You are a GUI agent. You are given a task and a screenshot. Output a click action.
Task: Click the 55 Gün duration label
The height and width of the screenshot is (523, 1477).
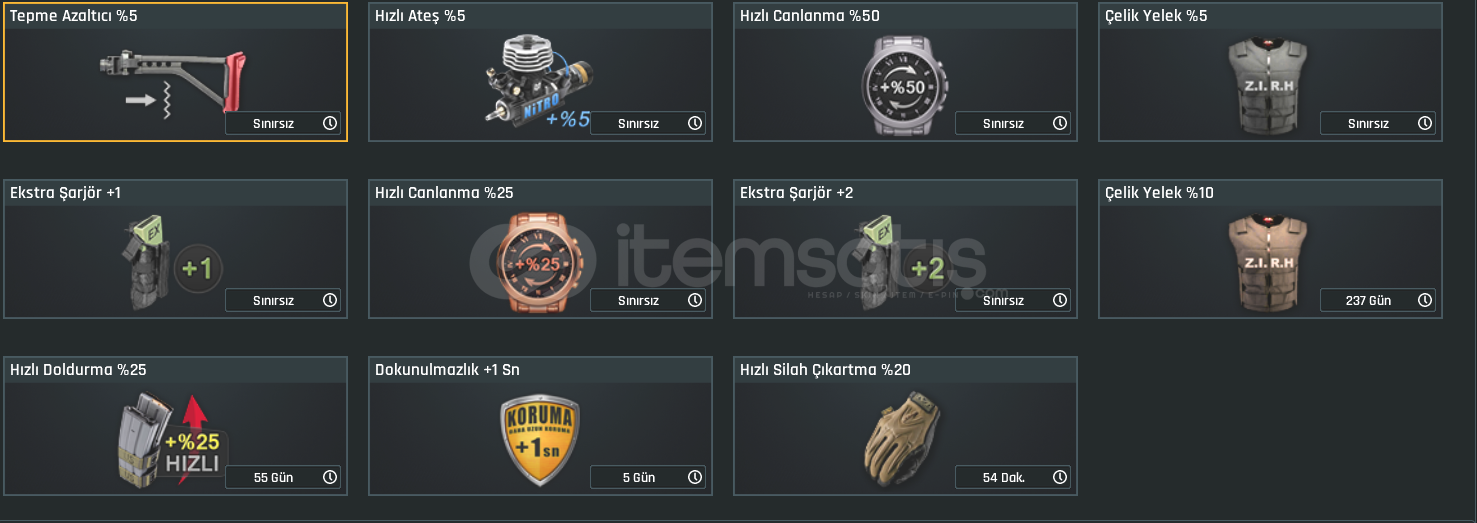(x=273, y=478)
